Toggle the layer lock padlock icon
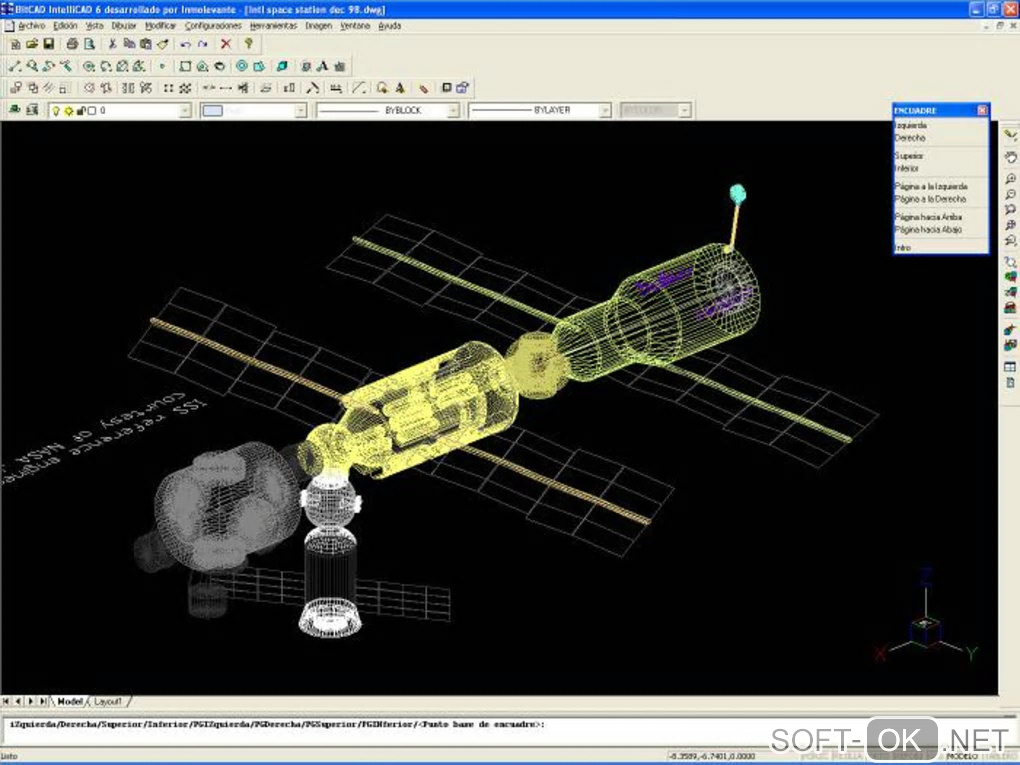The height and width of the screenshot is (765, 1020). [81, 111]
